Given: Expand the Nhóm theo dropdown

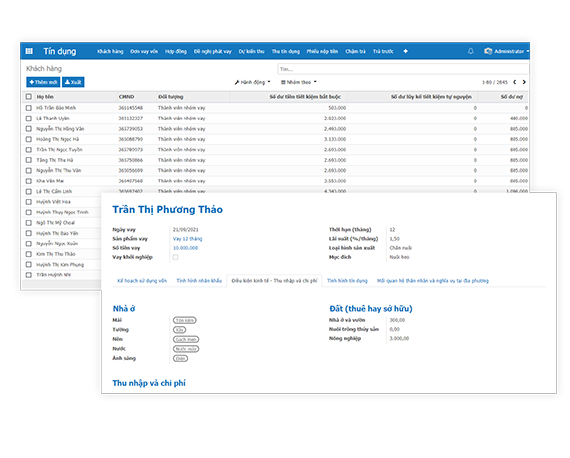Looking at the screenshot, I should point(298,82).
